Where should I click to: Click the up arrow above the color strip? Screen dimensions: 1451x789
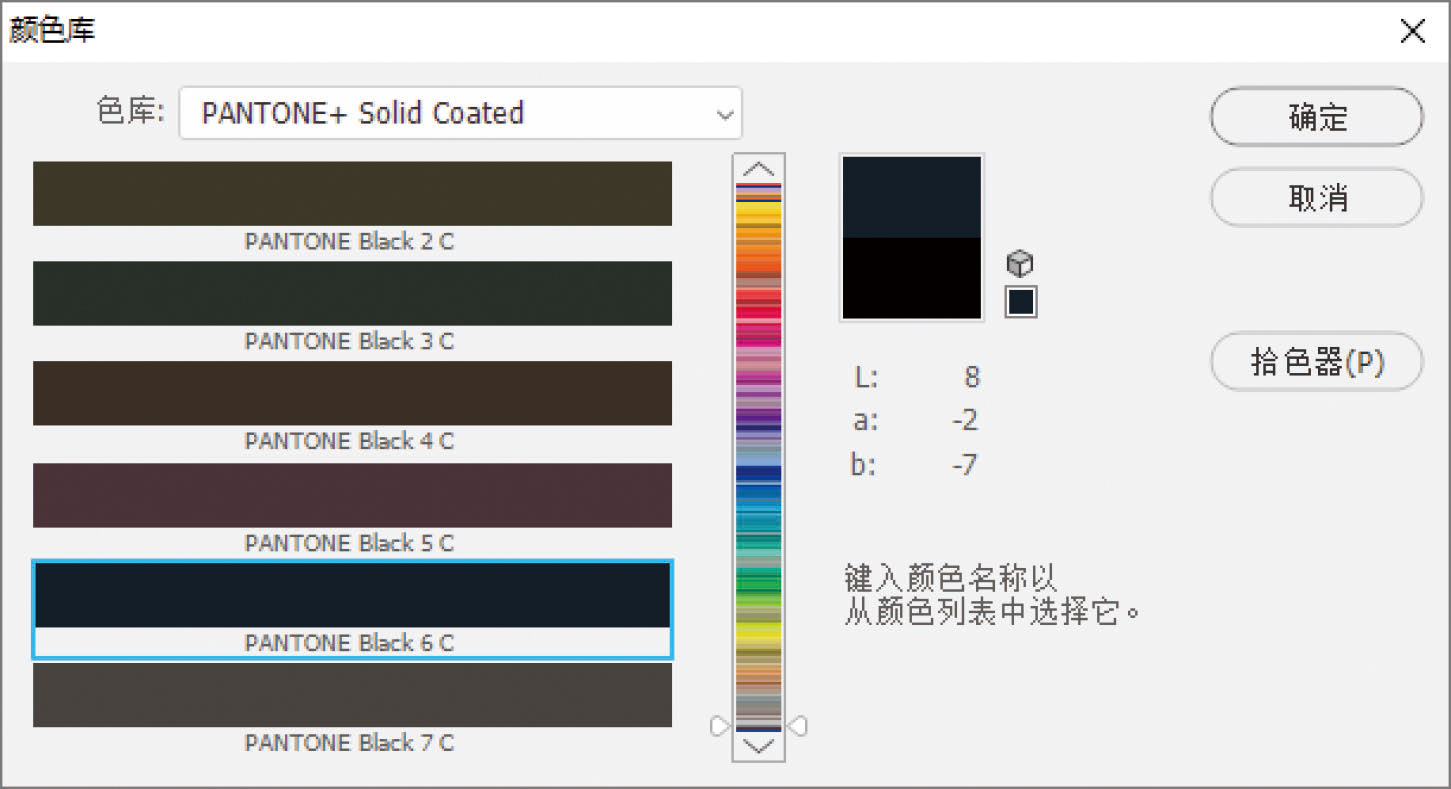click(759, 169)
